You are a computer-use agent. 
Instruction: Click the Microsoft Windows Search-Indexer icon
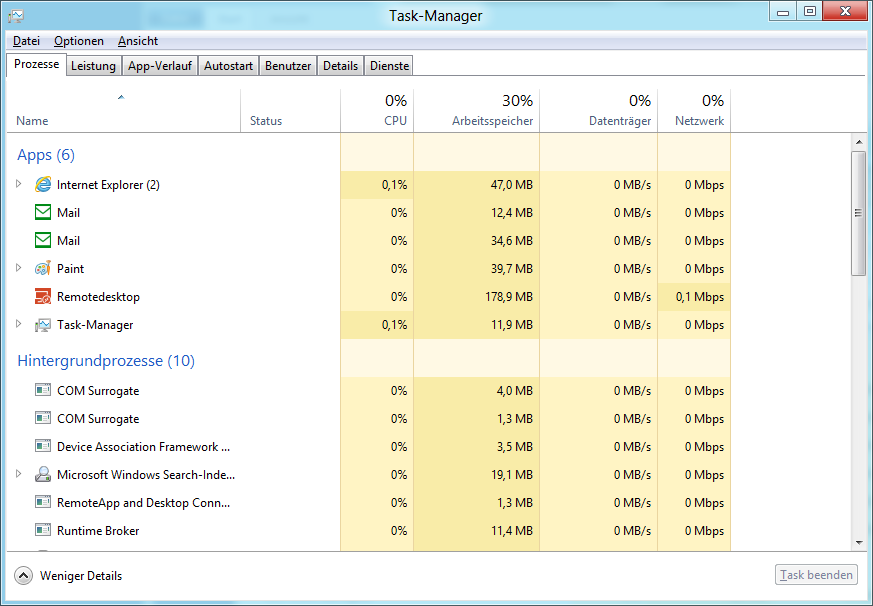43,474
